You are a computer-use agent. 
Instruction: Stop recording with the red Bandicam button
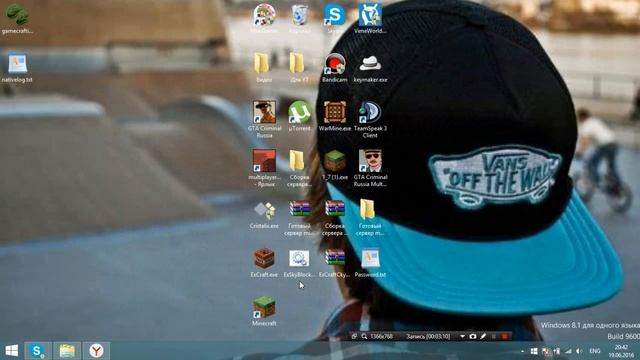[x=505, y=336]
